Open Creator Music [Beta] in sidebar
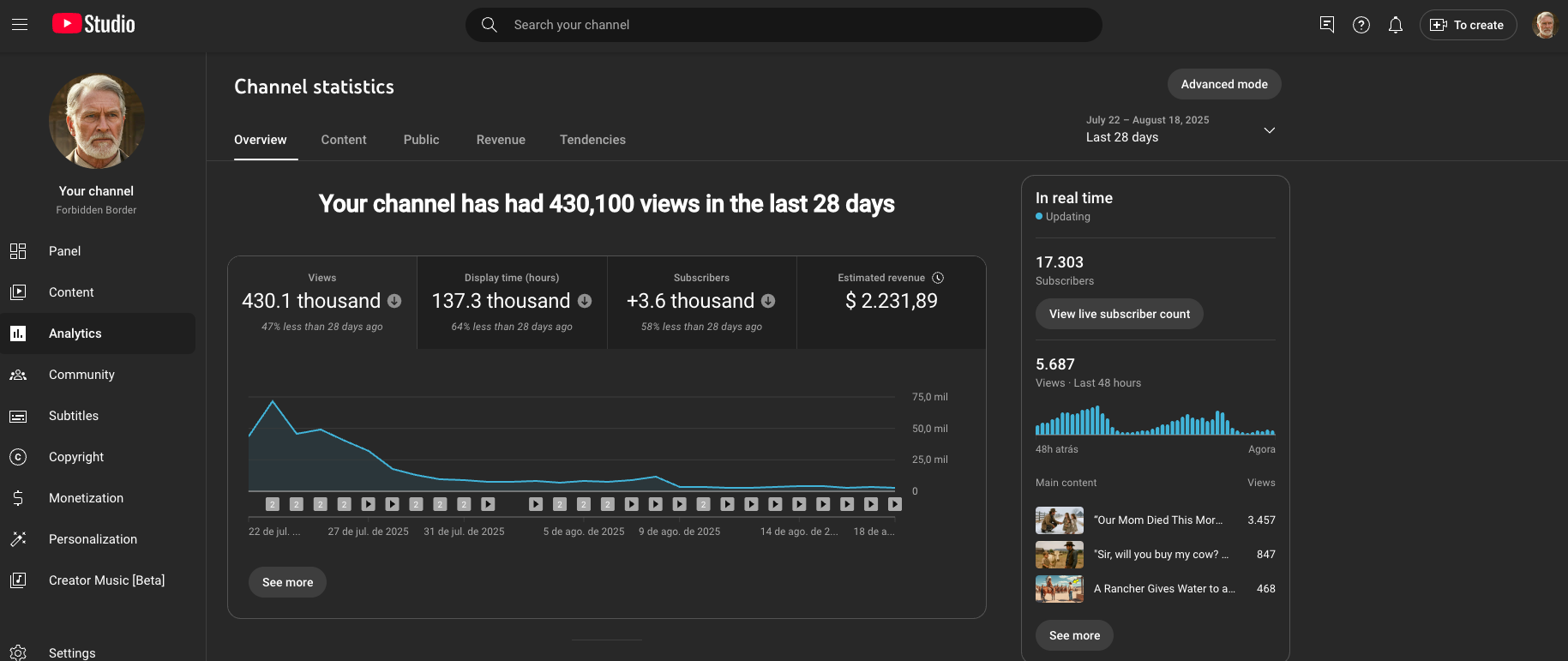Screen dimensions: 1568x661 [x=106, y=580]
